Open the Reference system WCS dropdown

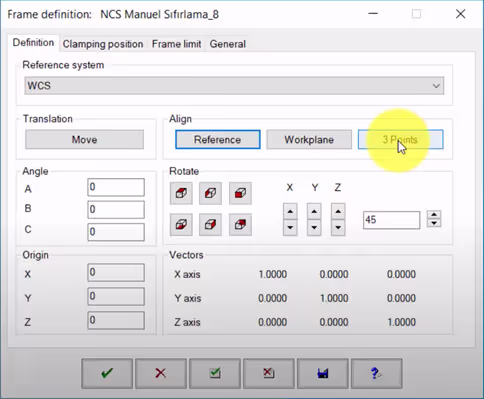click(x=234, y=86)
